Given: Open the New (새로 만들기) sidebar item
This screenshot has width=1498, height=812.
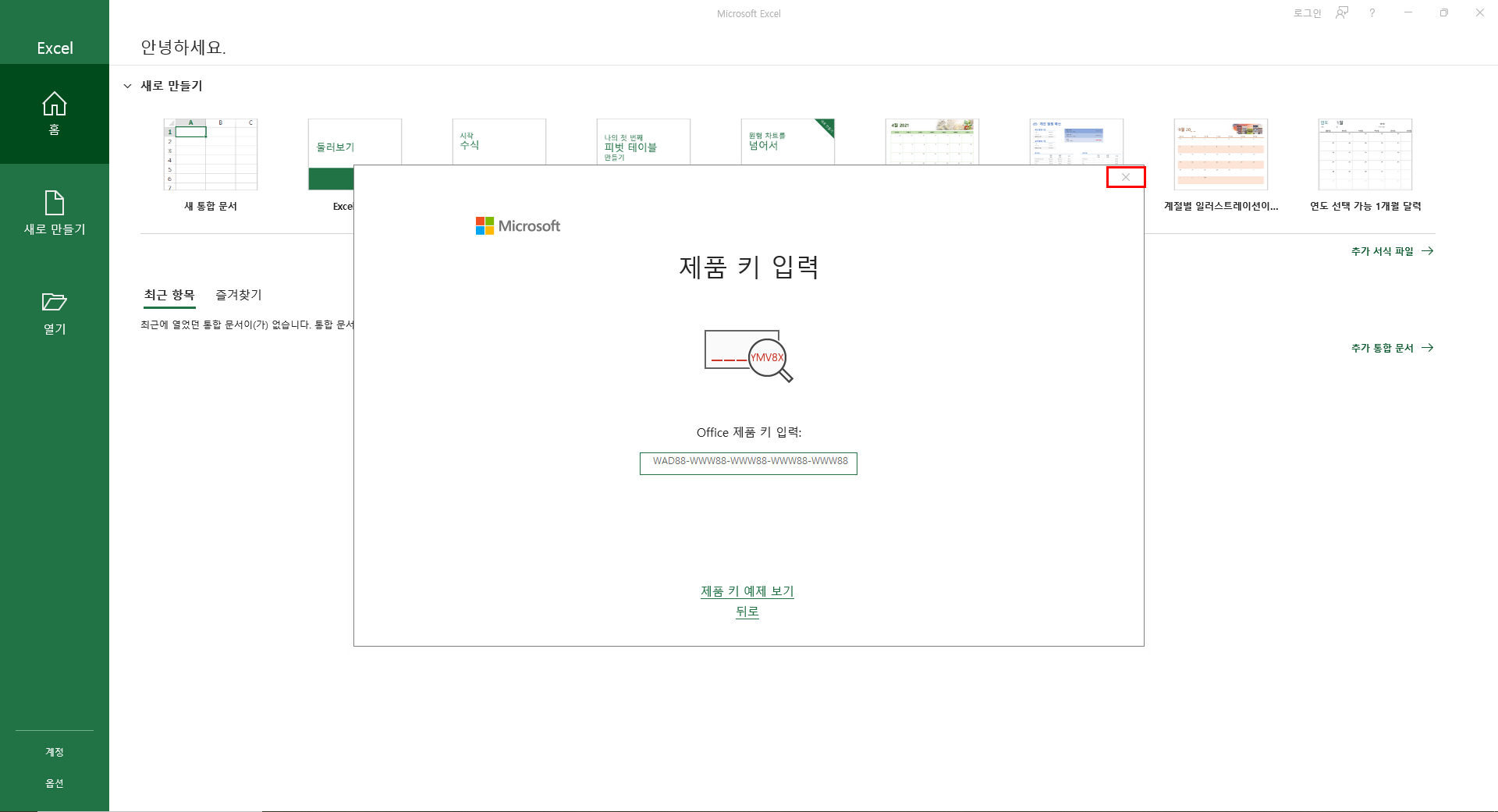Looking at the screenshot, I should (x=54, y=213).
